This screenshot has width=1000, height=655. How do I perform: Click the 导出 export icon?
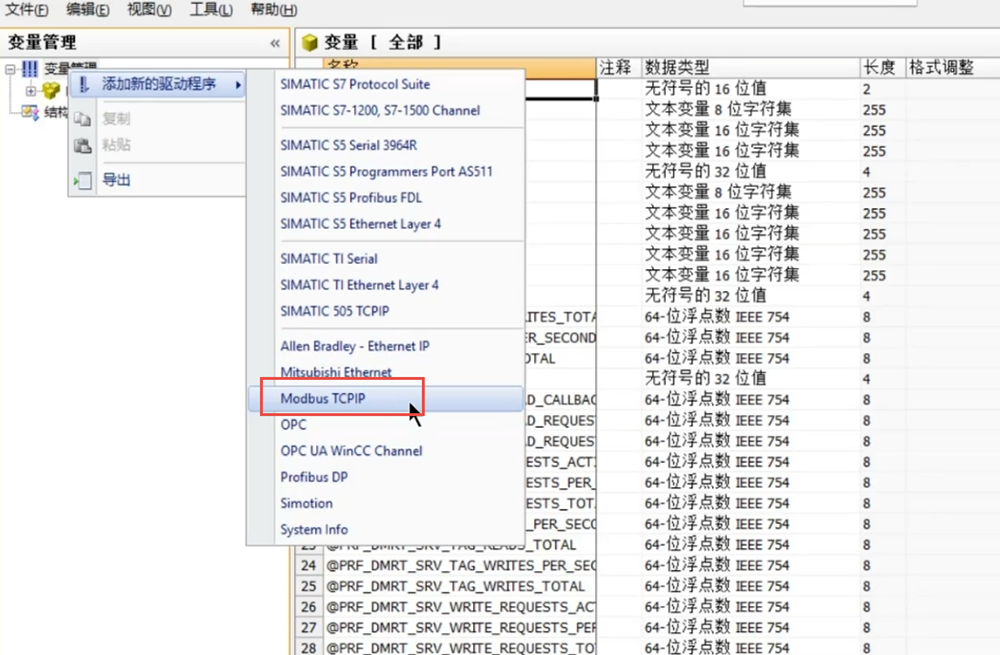pyautogui.click(x=84, y=181)
